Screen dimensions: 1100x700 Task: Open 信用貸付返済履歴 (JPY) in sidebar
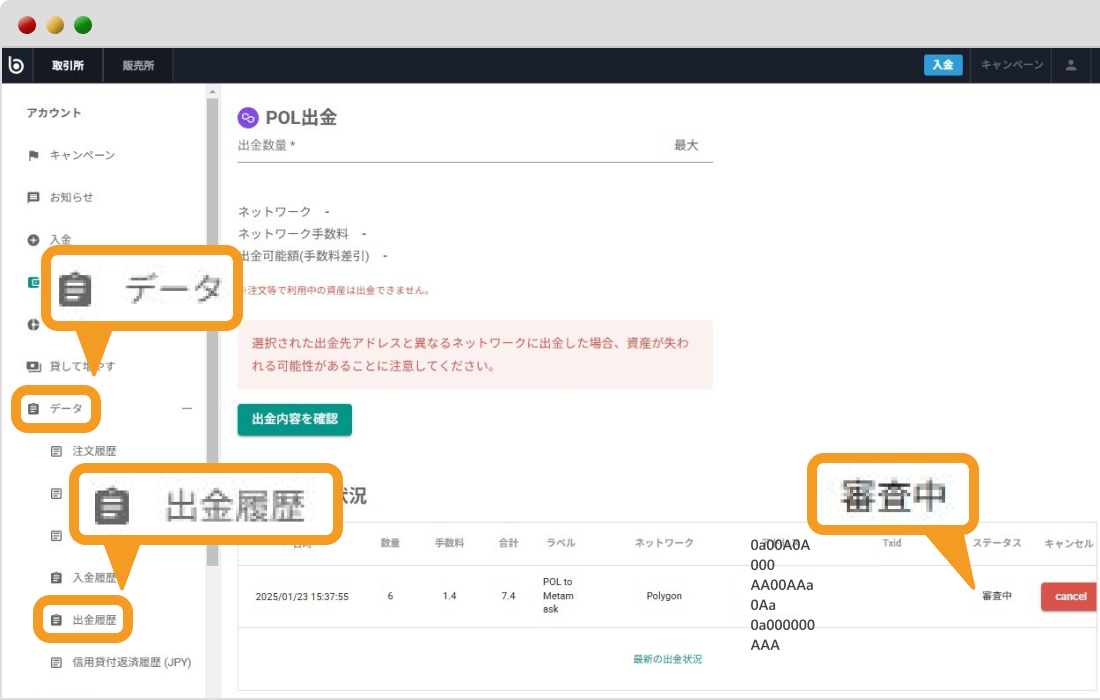(x=131, y=662)
